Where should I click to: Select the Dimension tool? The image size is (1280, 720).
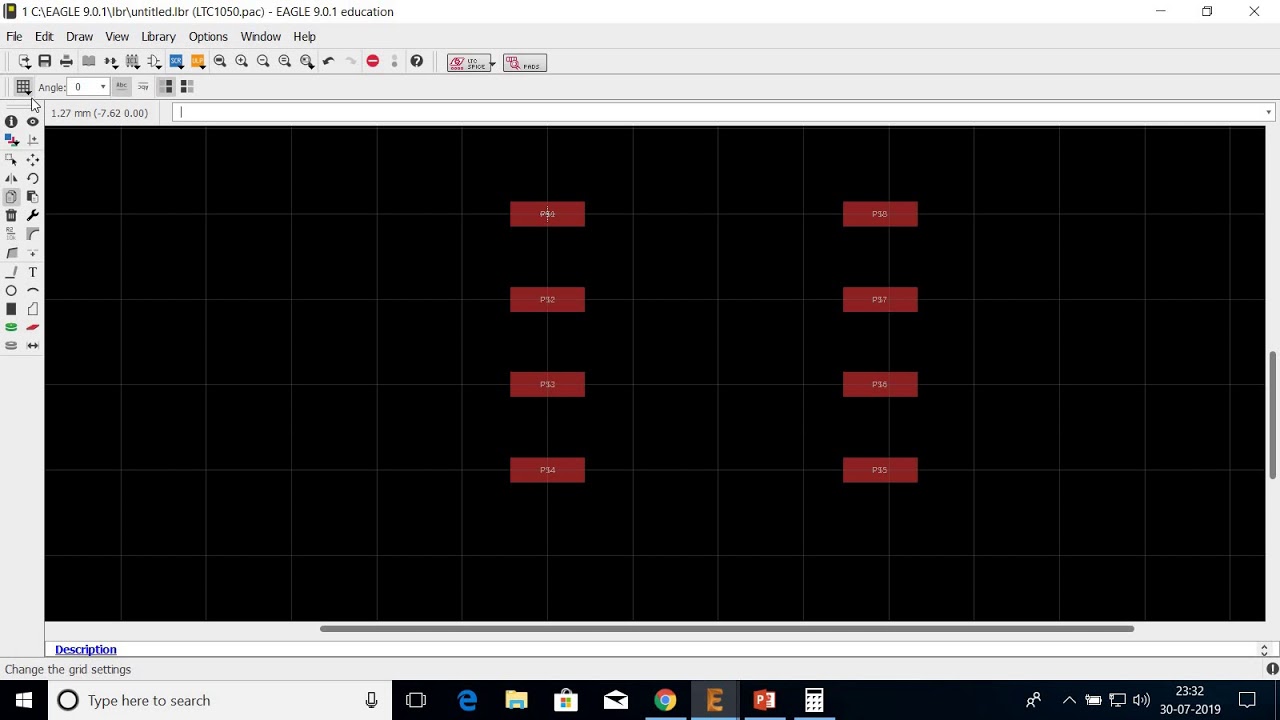pyautogui.click(x=33, y=345)
